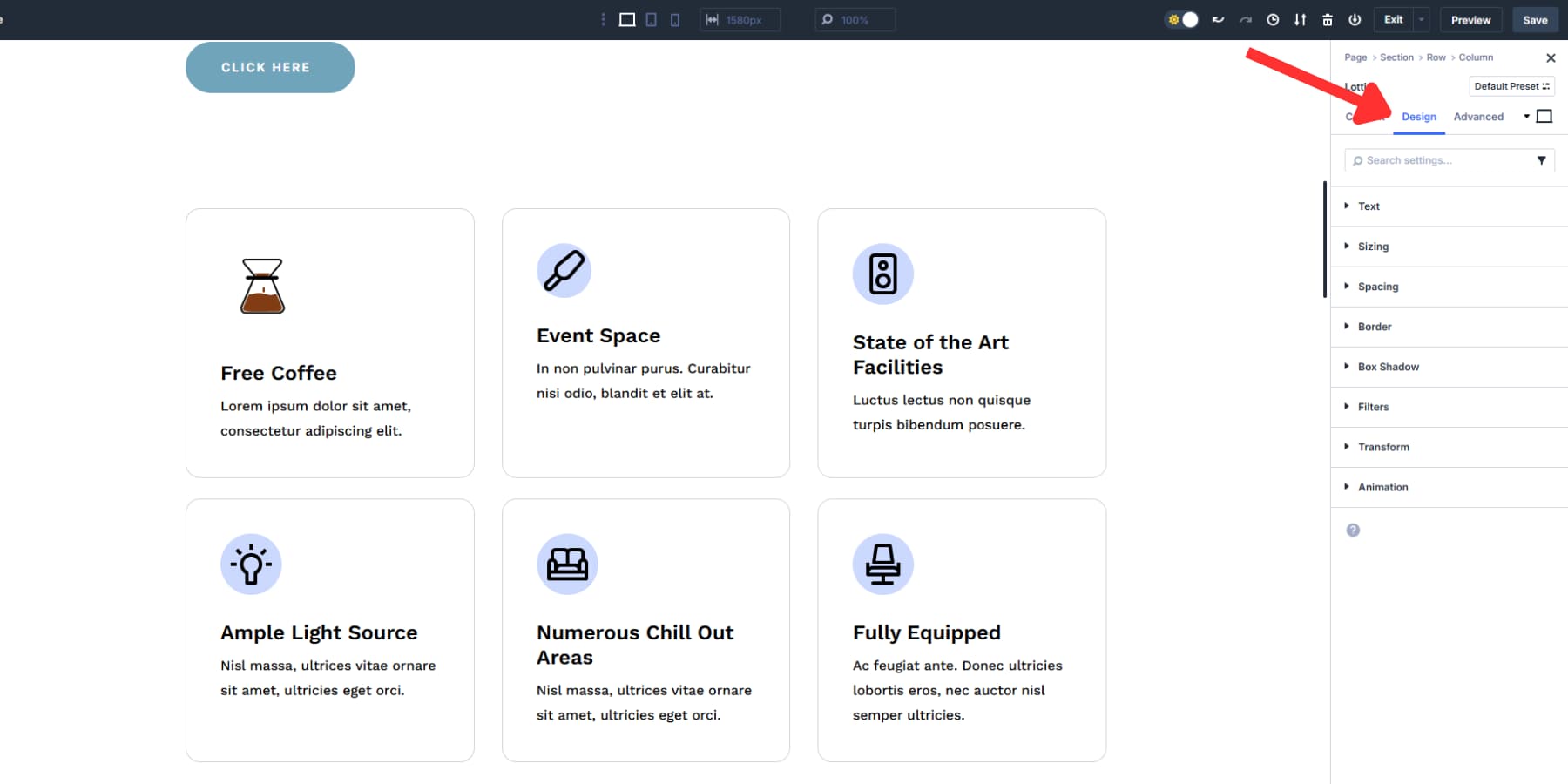The height and width of the screenshot is (784, 1568).
Task: Click the redo icon in the toolbar
Action: click(x=1246, y=19)
